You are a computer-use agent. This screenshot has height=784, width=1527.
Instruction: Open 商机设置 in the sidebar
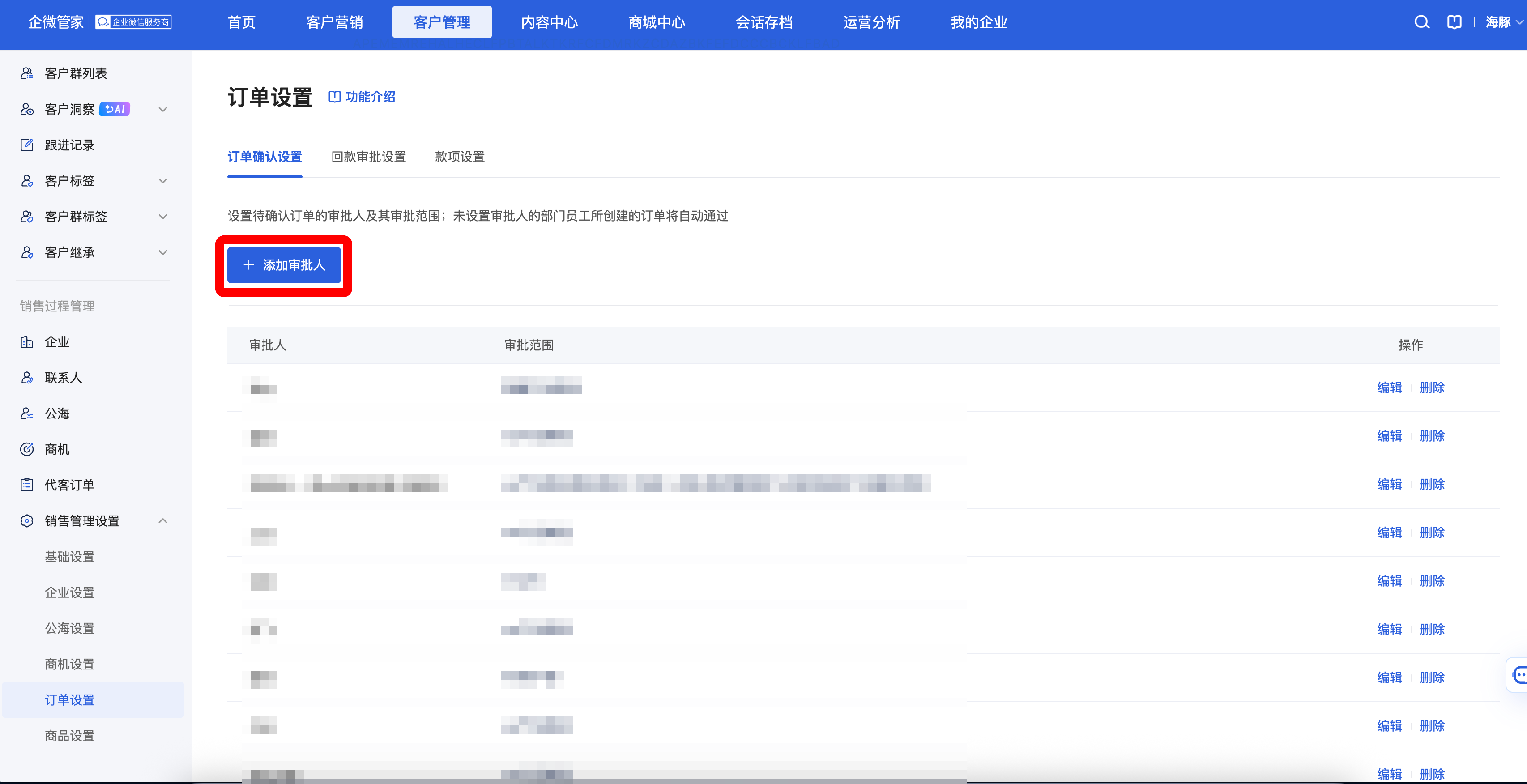tap(70, 664)
